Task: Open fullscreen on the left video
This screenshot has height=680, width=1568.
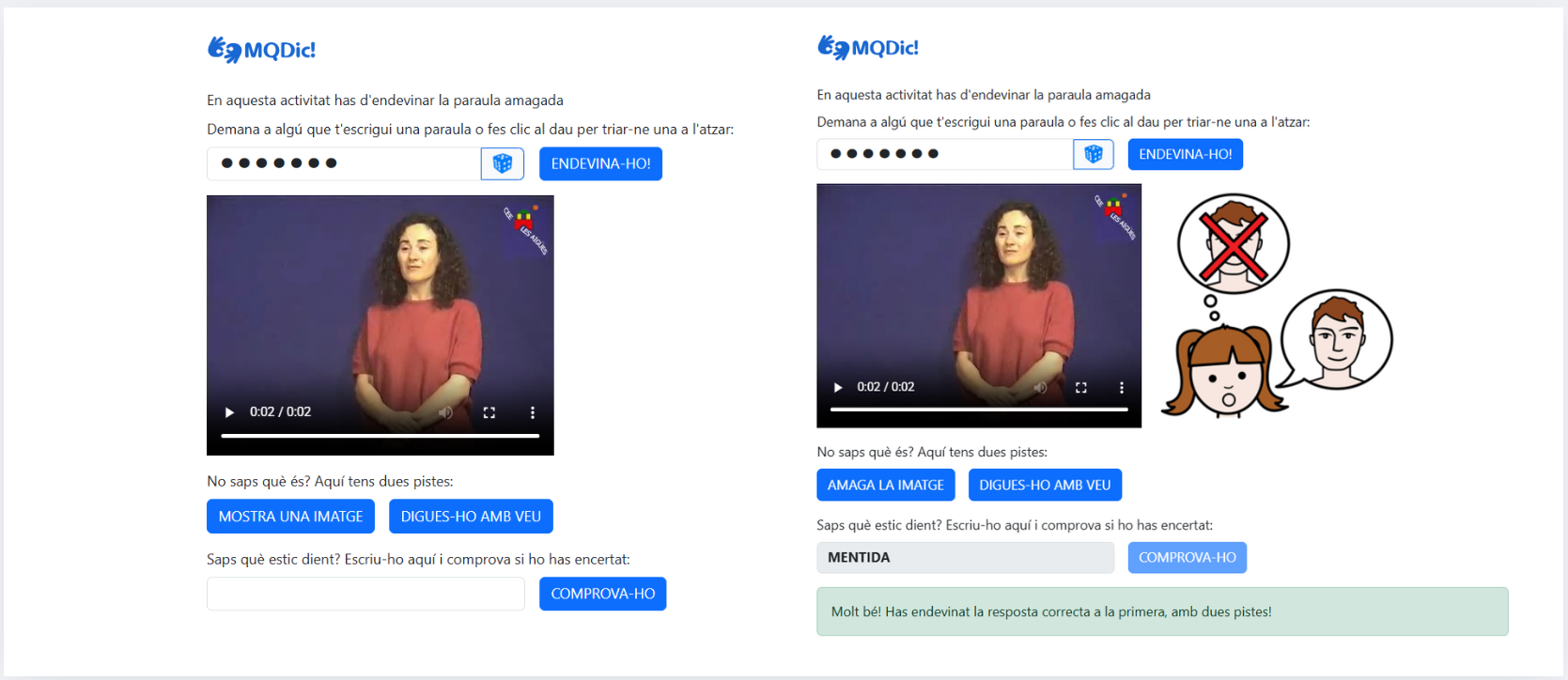Action: [489, 412]
